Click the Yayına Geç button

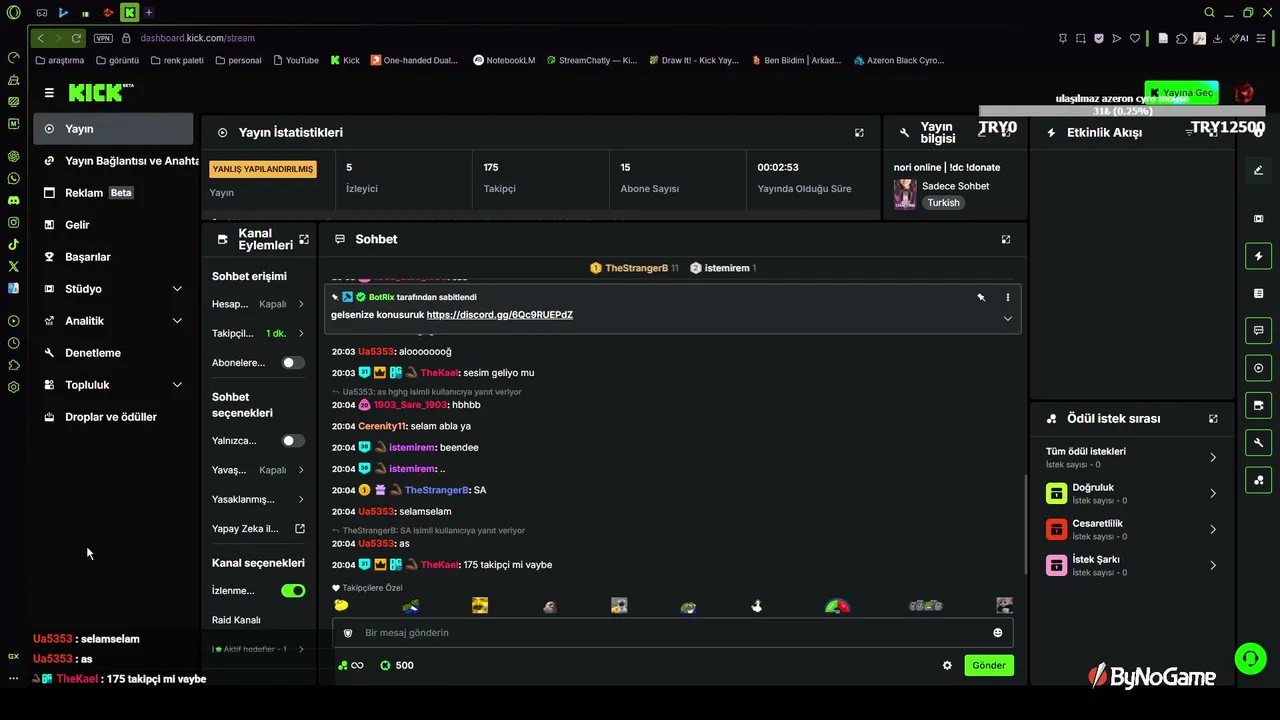1182,93
